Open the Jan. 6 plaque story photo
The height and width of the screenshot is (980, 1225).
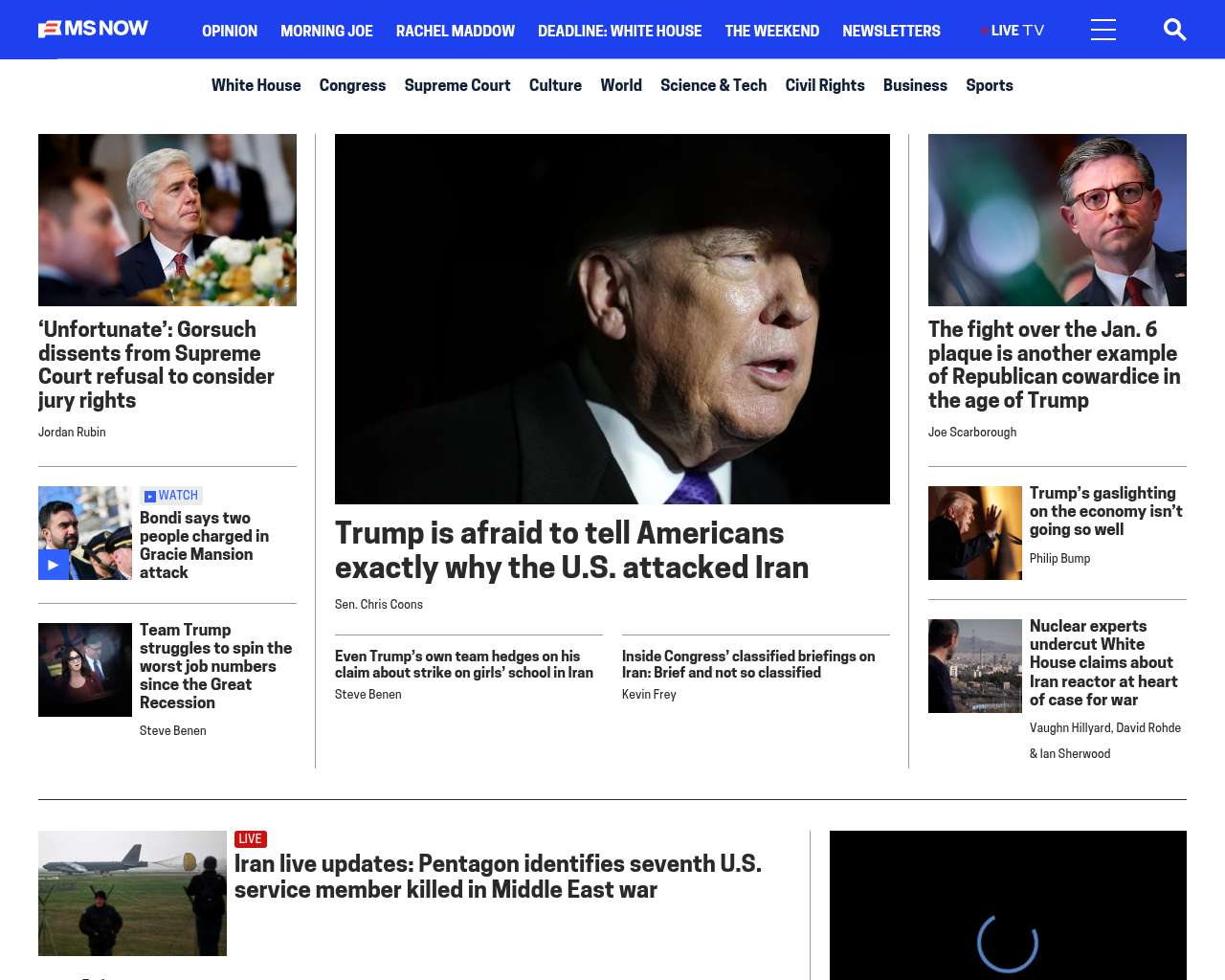(x=1058, y=220)
